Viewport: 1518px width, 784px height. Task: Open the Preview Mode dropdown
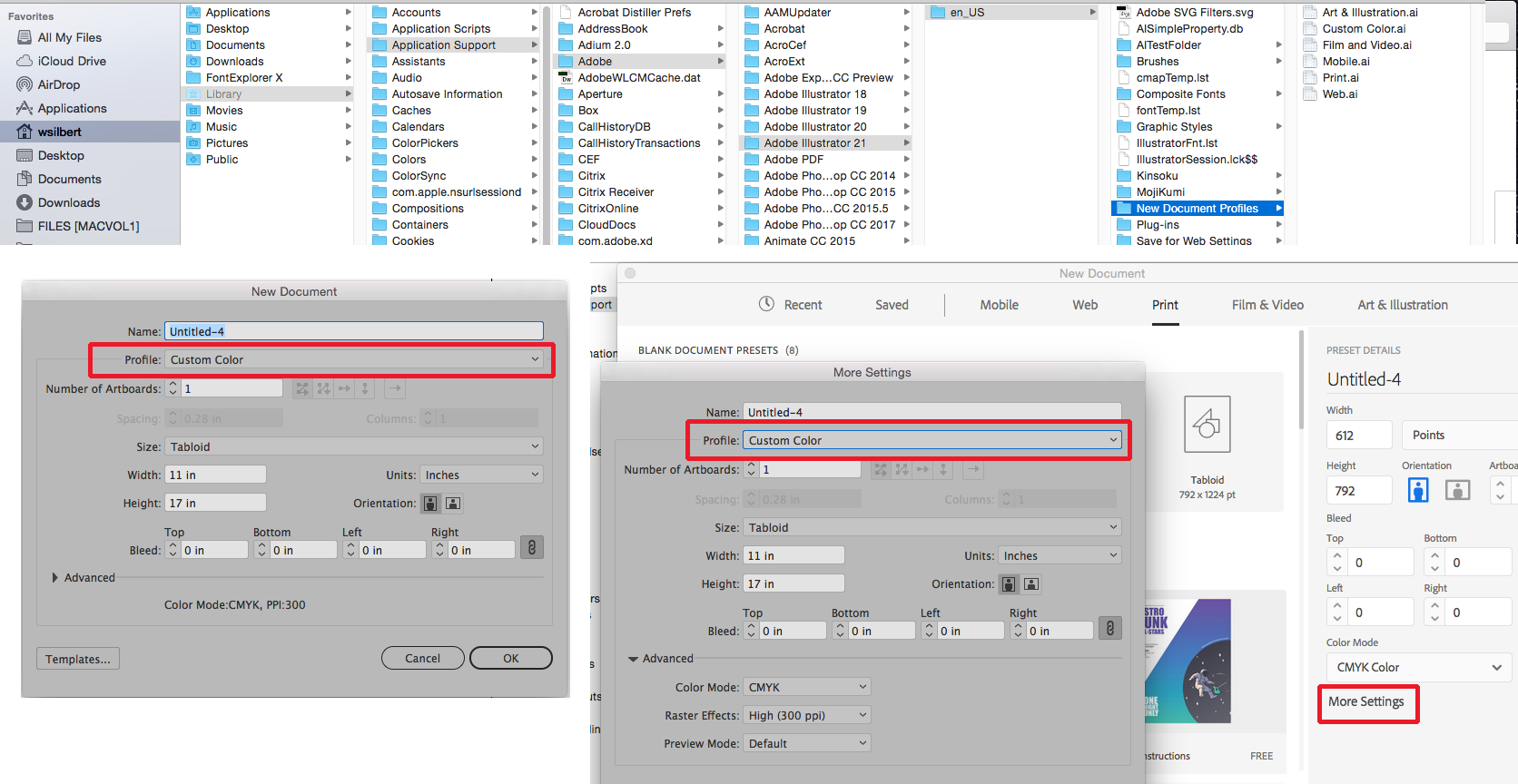coord(807,743)
